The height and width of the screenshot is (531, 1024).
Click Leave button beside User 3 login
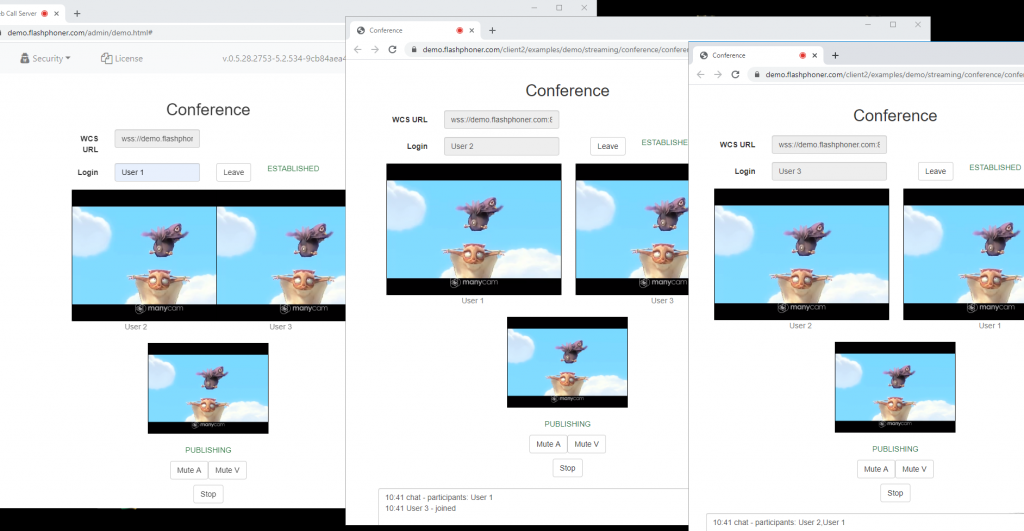[x=935, y=171]
